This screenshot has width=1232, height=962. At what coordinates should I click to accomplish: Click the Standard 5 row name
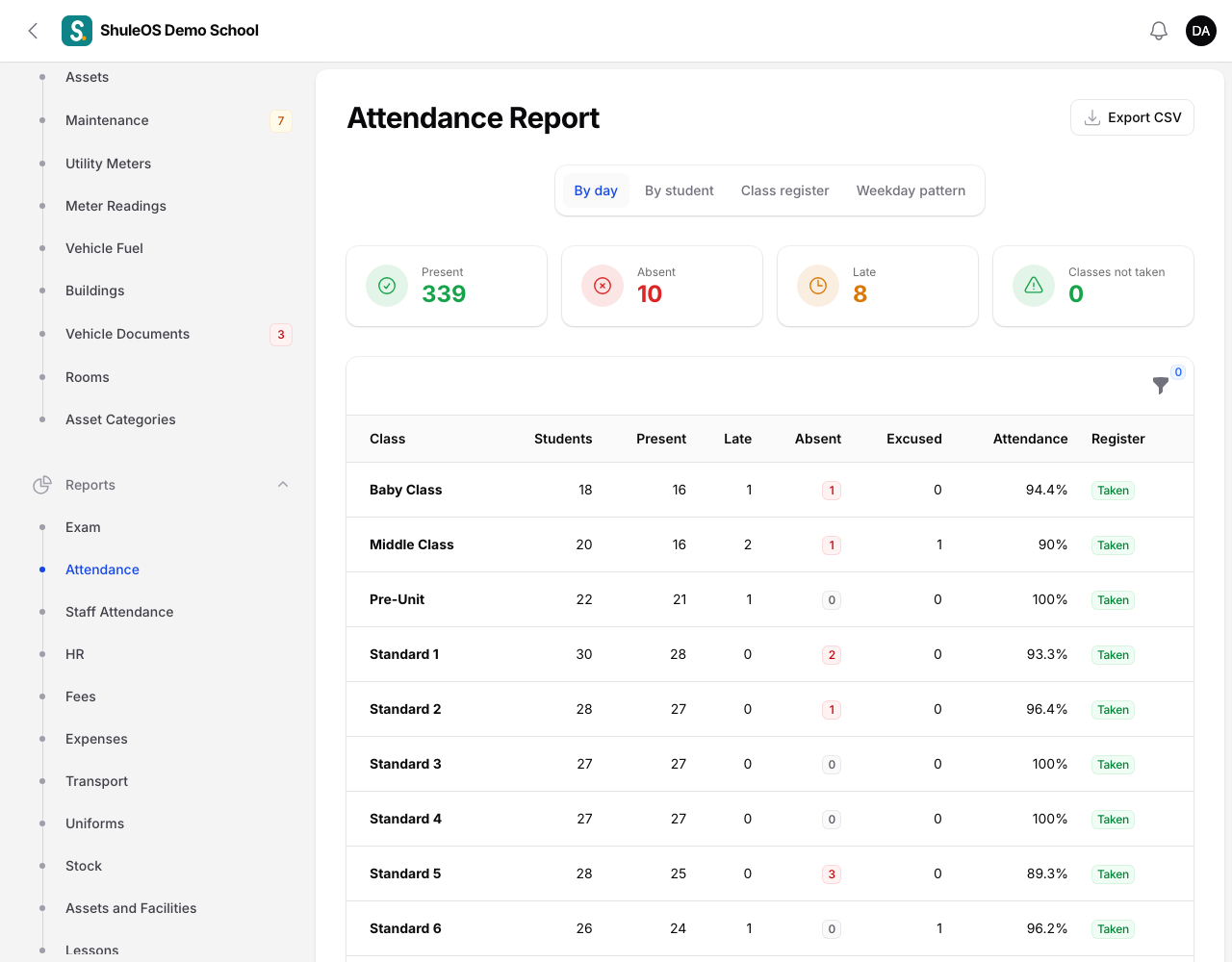point(405,873)
